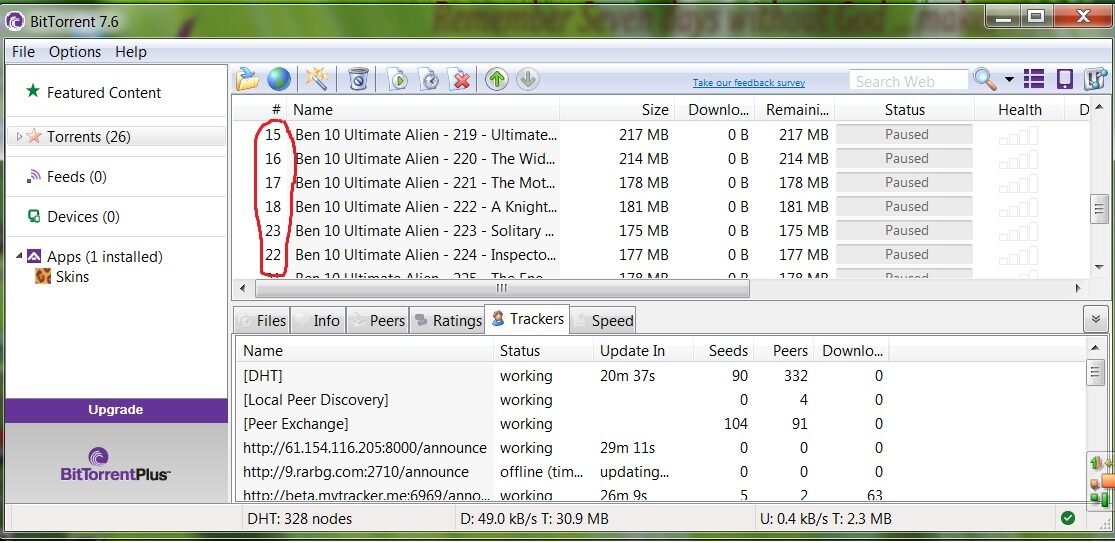The width and height of the screenshot is (1115, 543).
Task: Click DHT: 328 nodes in status bar
Action: [x=299, y=519]
